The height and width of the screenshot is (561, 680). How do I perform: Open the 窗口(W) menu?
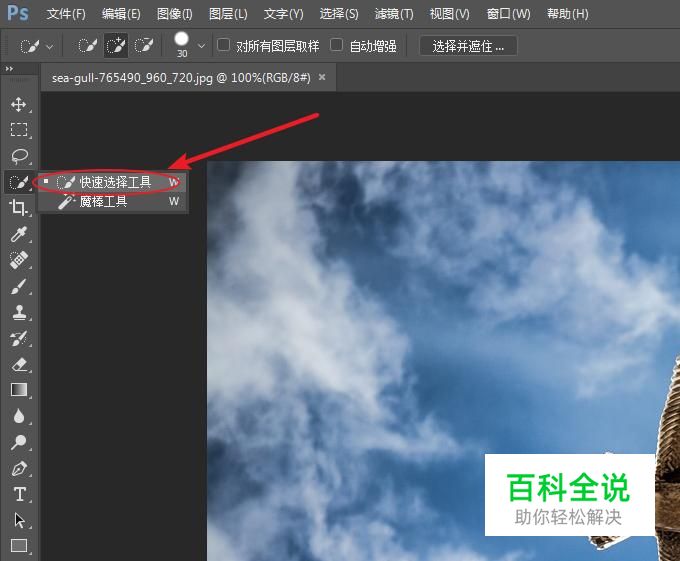point(508,14)
